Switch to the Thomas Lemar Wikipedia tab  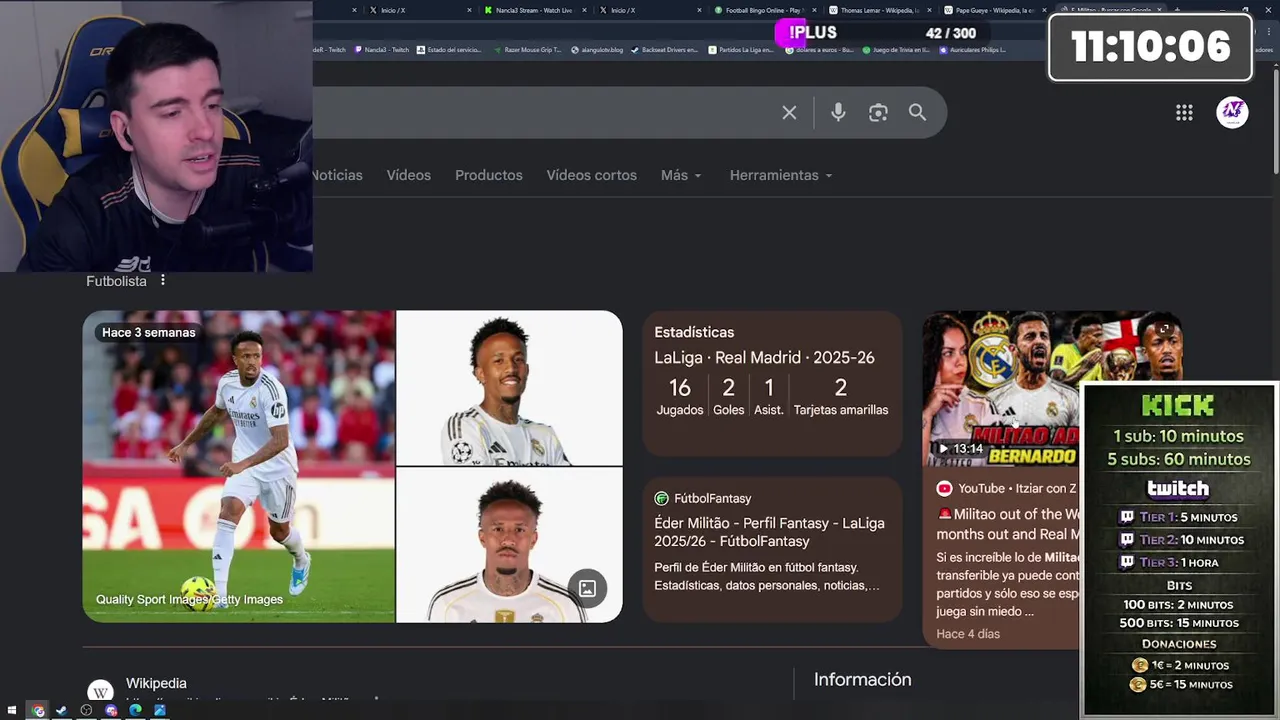point(878,10)
